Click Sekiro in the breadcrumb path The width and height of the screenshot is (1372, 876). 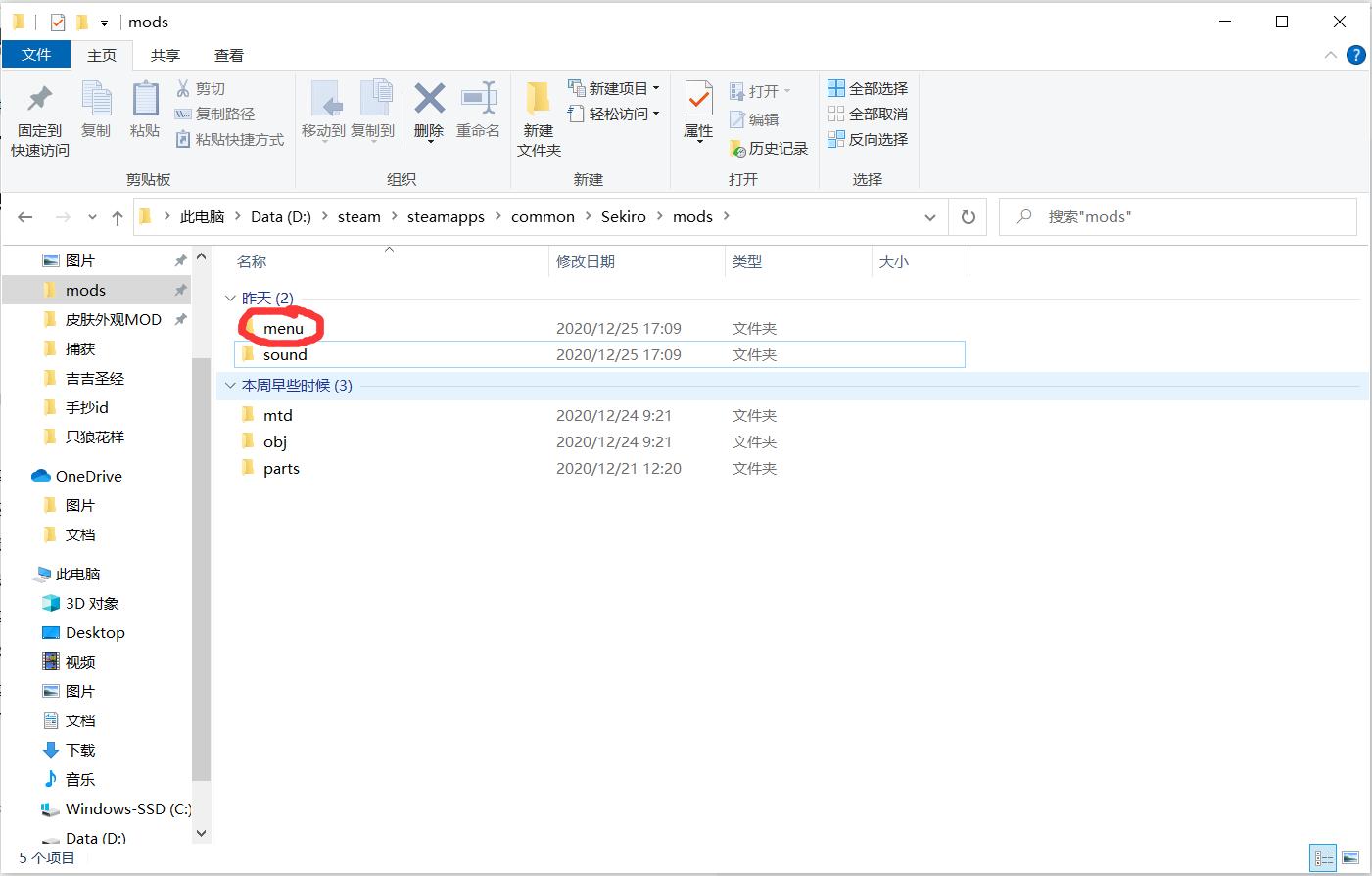tap(623, 217)
